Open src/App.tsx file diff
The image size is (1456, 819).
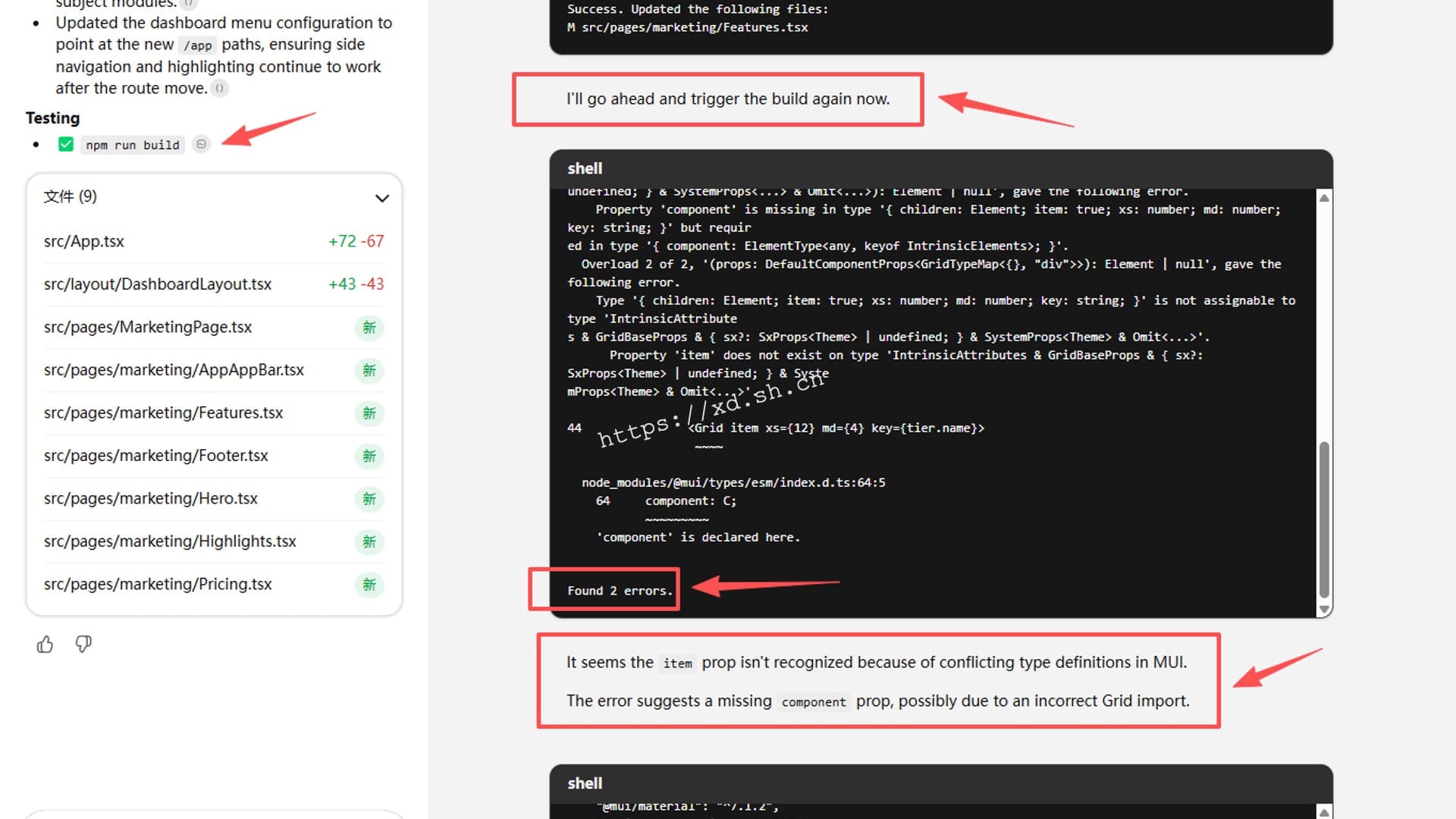pos(84,241)
